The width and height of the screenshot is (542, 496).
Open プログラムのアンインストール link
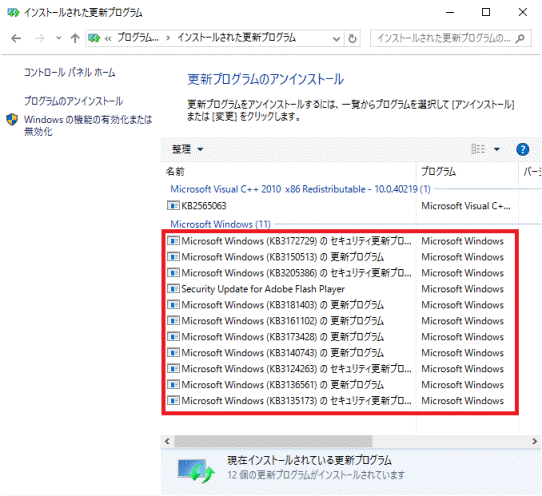point(73,101)
